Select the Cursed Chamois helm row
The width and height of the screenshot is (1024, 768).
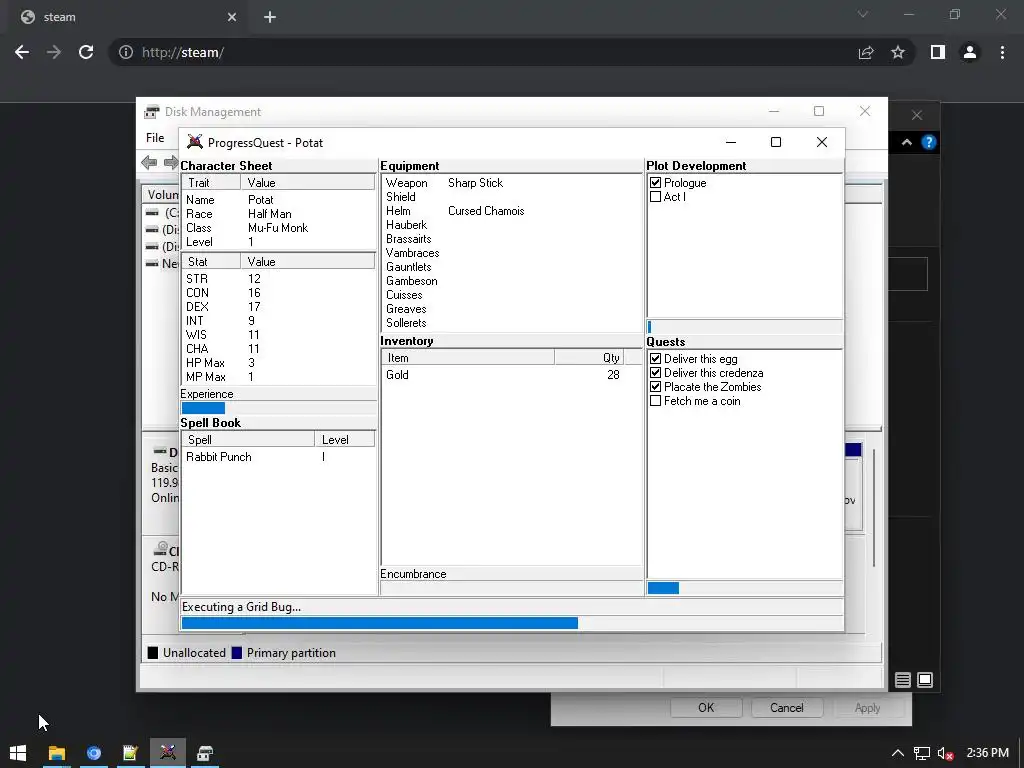(x=512, y=211)
